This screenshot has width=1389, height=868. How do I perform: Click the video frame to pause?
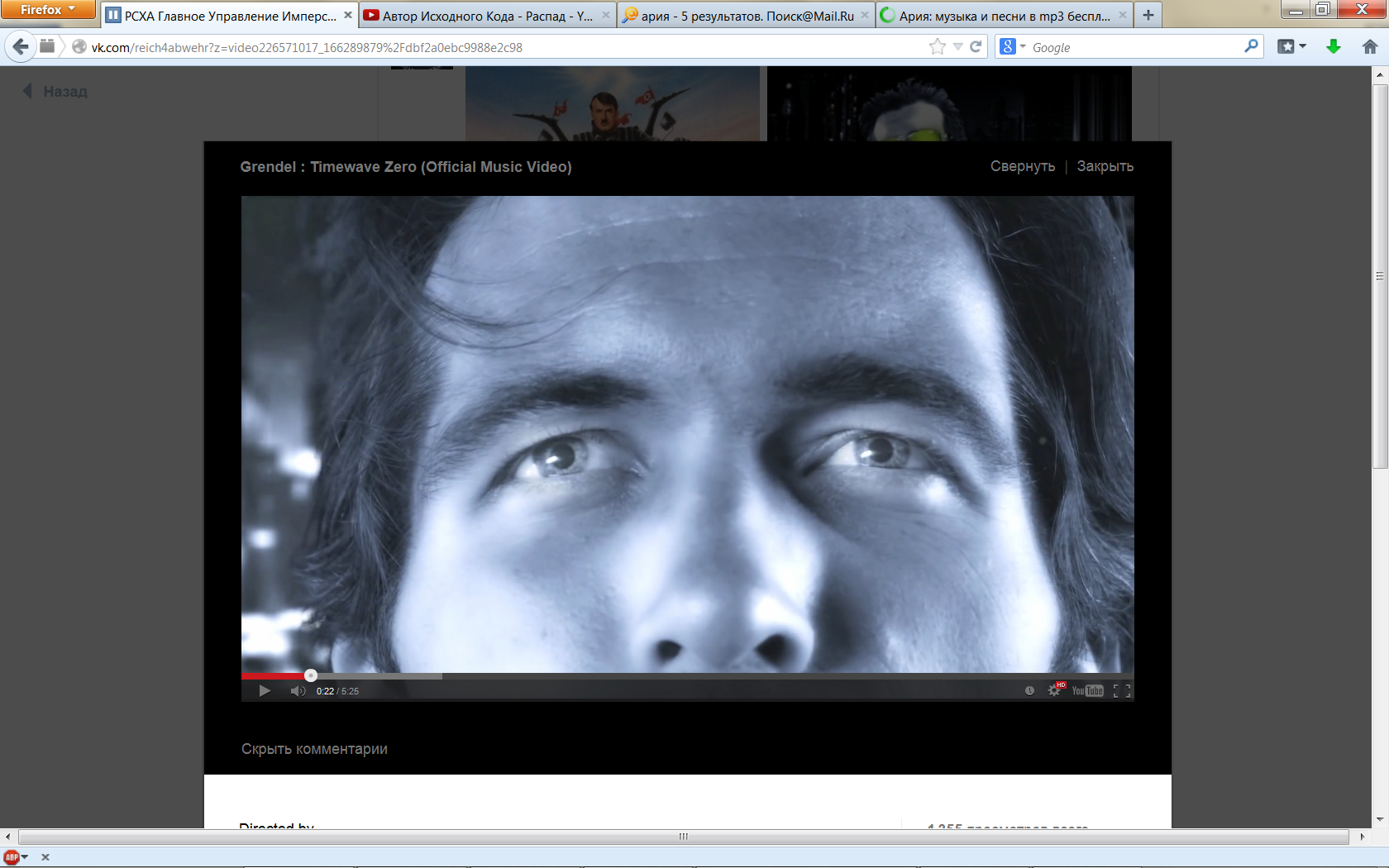pos(687,434)
